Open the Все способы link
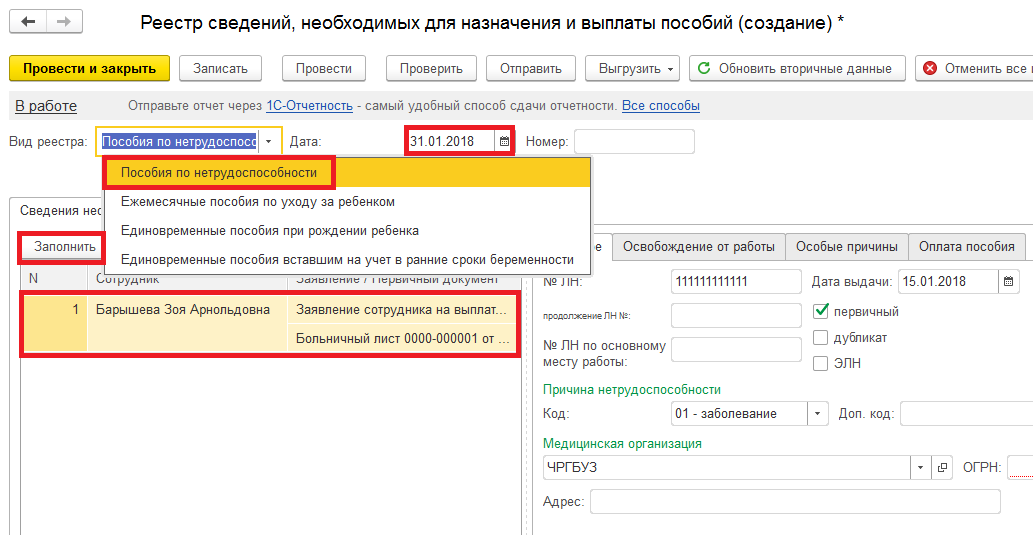 [661, 106]
